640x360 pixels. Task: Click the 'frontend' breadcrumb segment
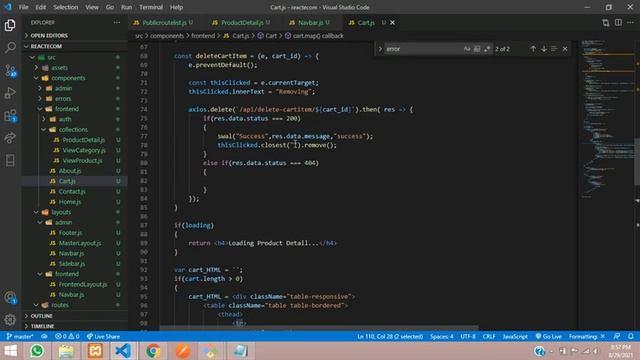(203, 36)
